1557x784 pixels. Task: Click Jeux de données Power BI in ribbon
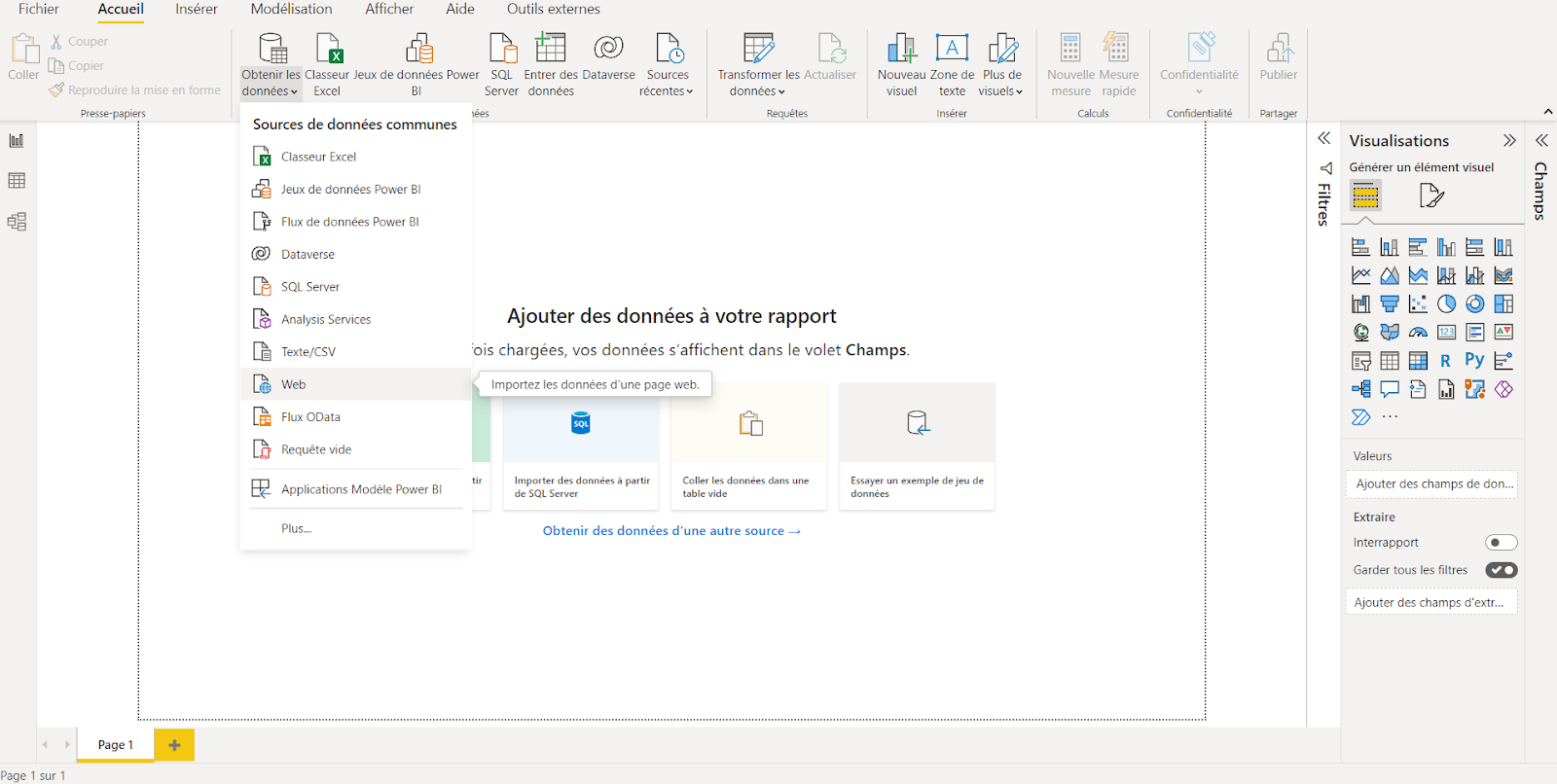(416, 65)
